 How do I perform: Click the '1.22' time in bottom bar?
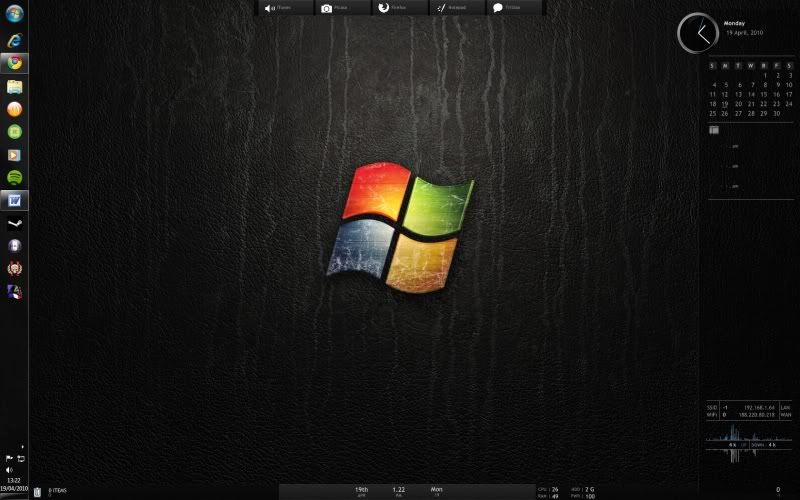(x=398, y=490)
